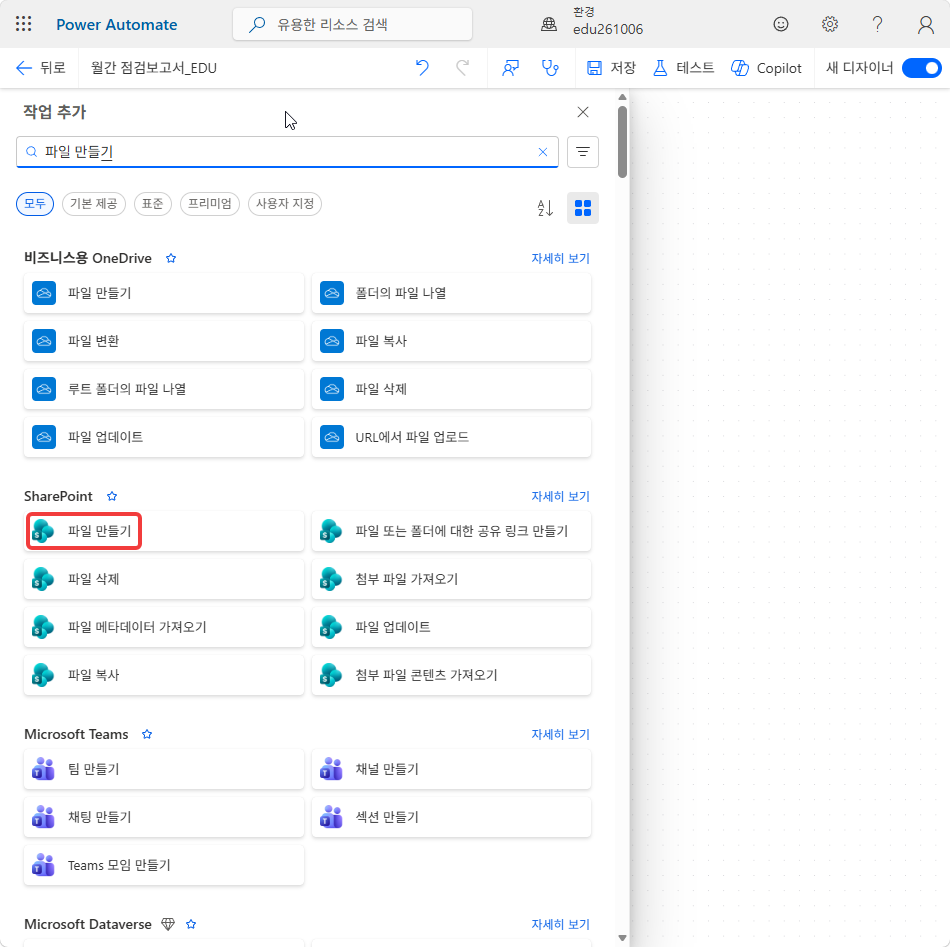Focus the useful resources search box
The height and width of the screenshot is (947, 950).
(x=352, y=24)
